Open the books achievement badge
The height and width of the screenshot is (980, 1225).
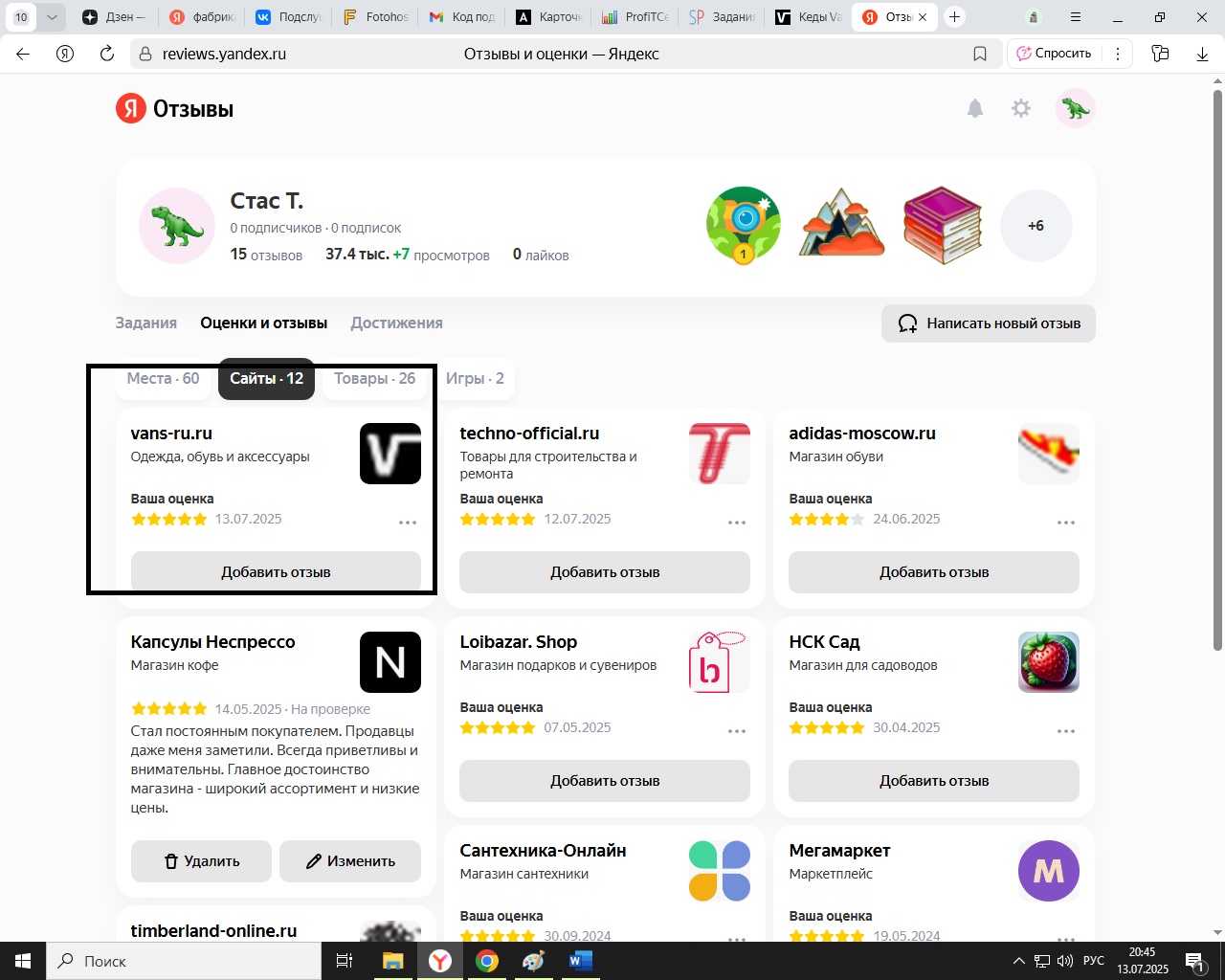(x=943, y=225)
